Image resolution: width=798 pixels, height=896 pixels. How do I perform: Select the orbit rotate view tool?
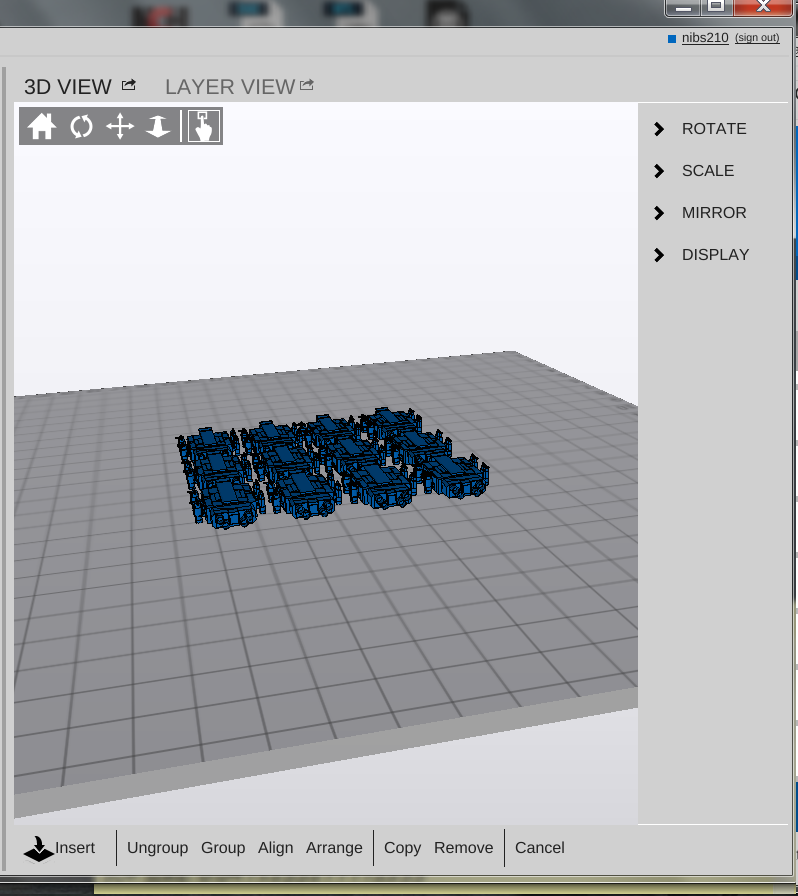pos(81,126)
